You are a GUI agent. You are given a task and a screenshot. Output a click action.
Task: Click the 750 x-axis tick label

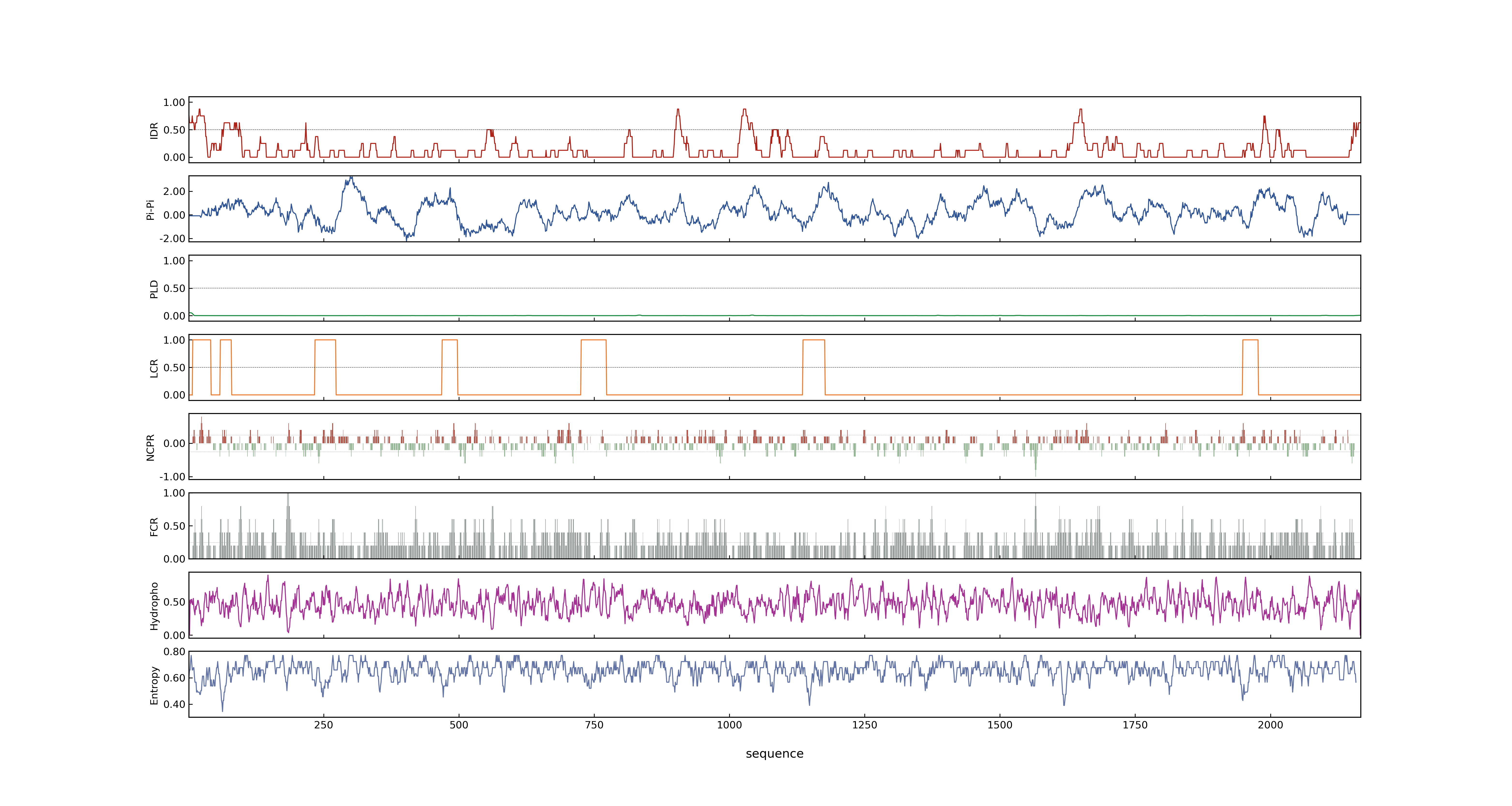pyautogui.click(x=594, y=725)
